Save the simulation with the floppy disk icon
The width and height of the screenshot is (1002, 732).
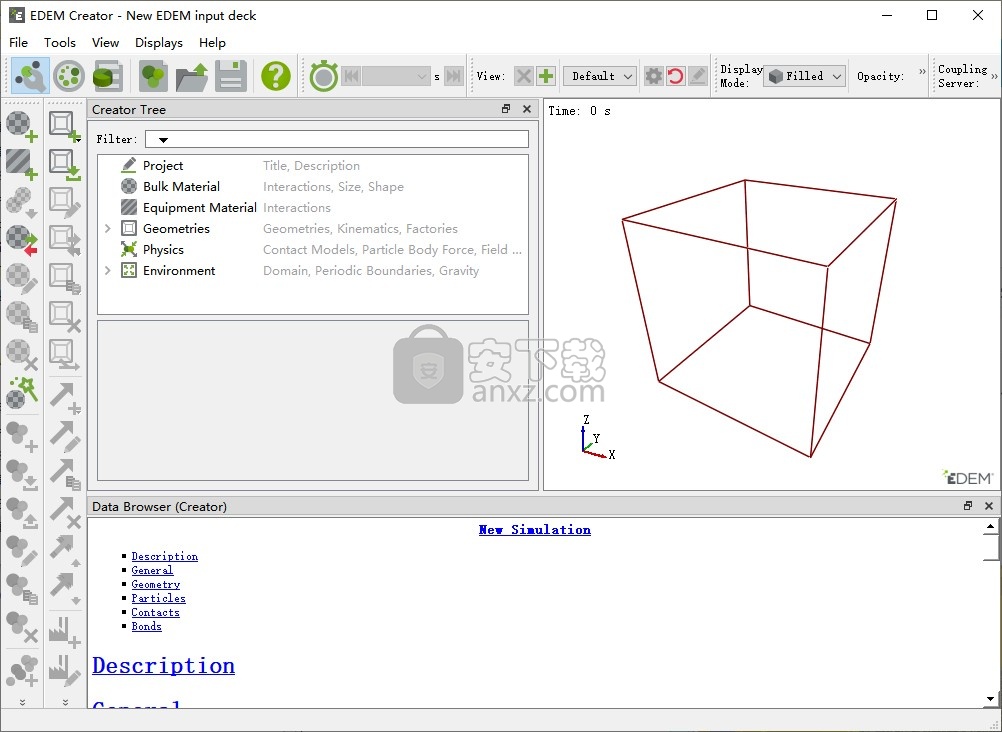[x=231, y=76]
